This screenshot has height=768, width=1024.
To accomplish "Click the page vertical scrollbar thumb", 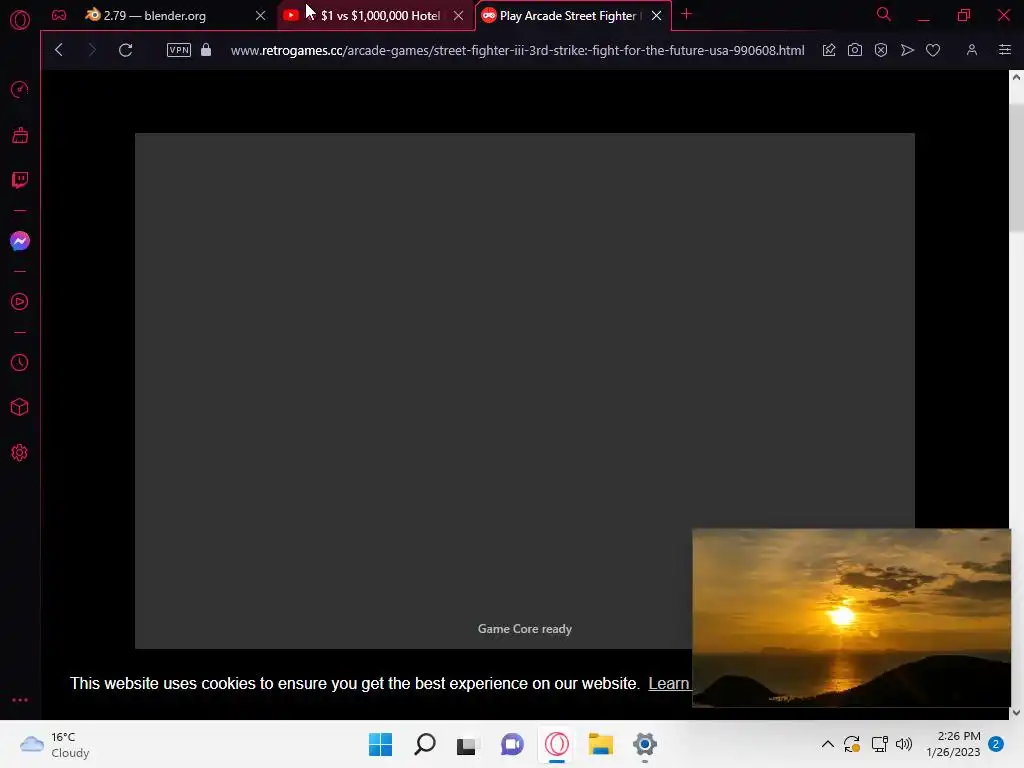I will pos(1016,167).
